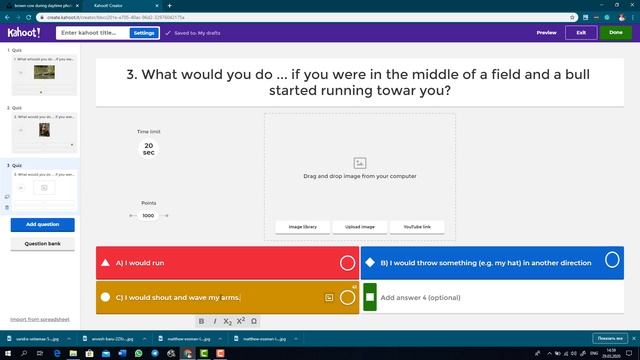Expand download options for first .jpg file
This screenshot has height=360, width=640.
pos(69,339)
